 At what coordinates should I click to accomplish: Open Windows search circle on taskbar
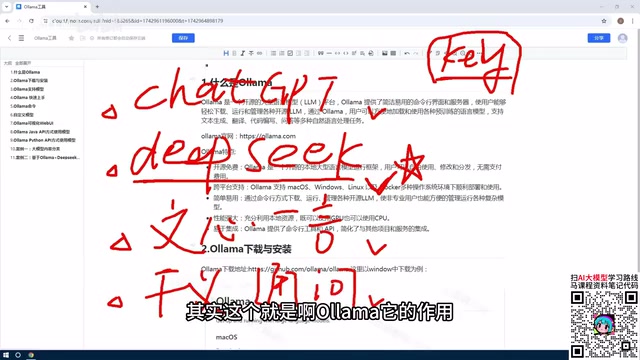(x=18, y=355)
